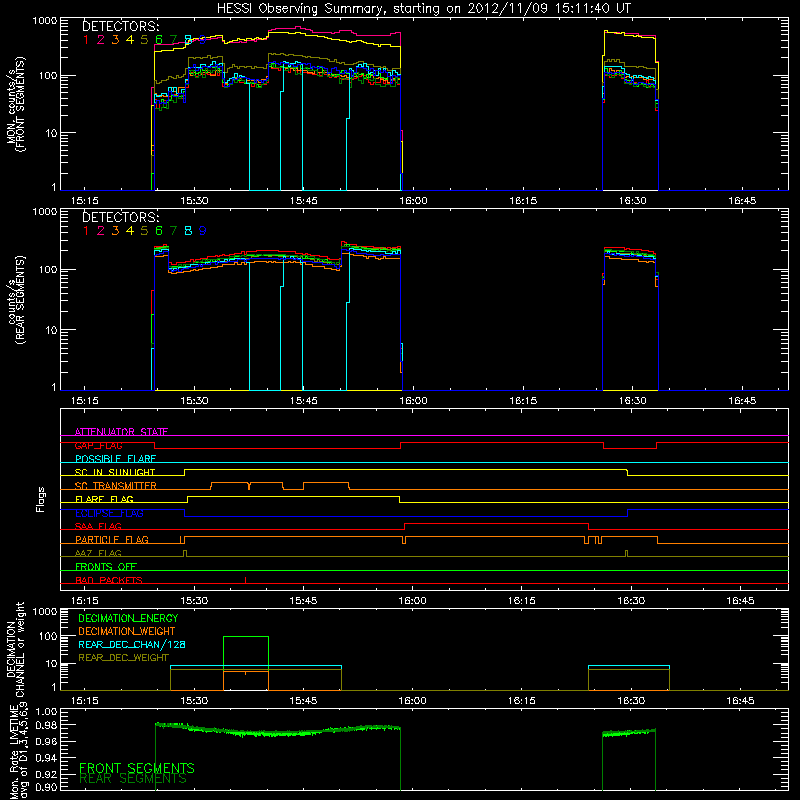Click the 0.98 y-axis tick in livetime panel

[47, 725]
